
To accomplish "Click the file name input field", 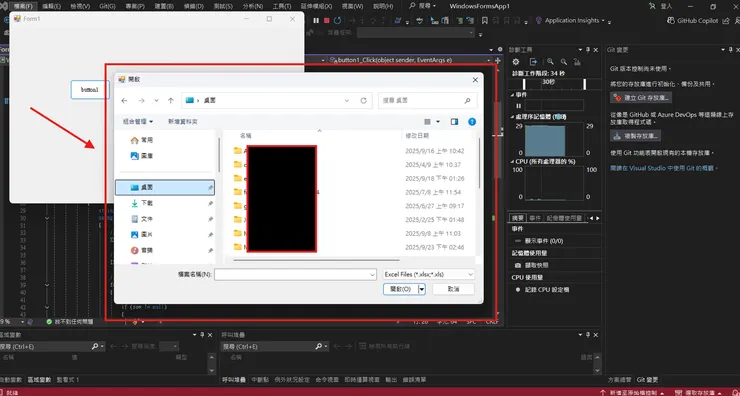I will click(295, 274).
